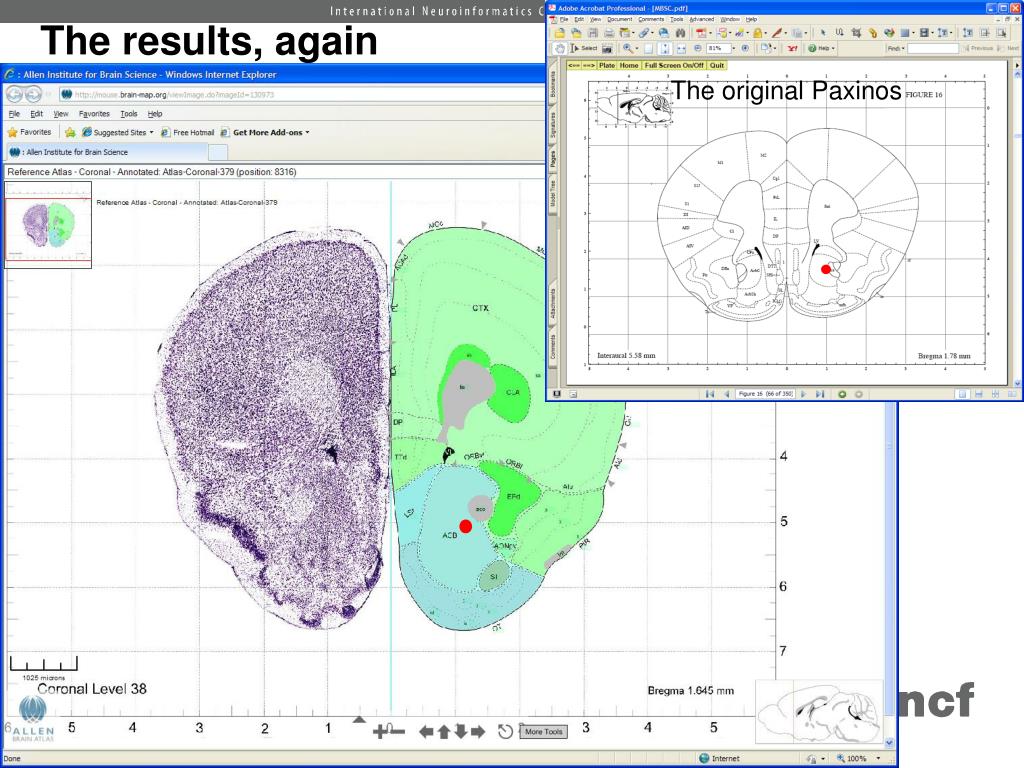Toggle Single Page layout in Acrobat status bar
Viewport: 1024px width, 768px height.
click(x=962, y=394)
